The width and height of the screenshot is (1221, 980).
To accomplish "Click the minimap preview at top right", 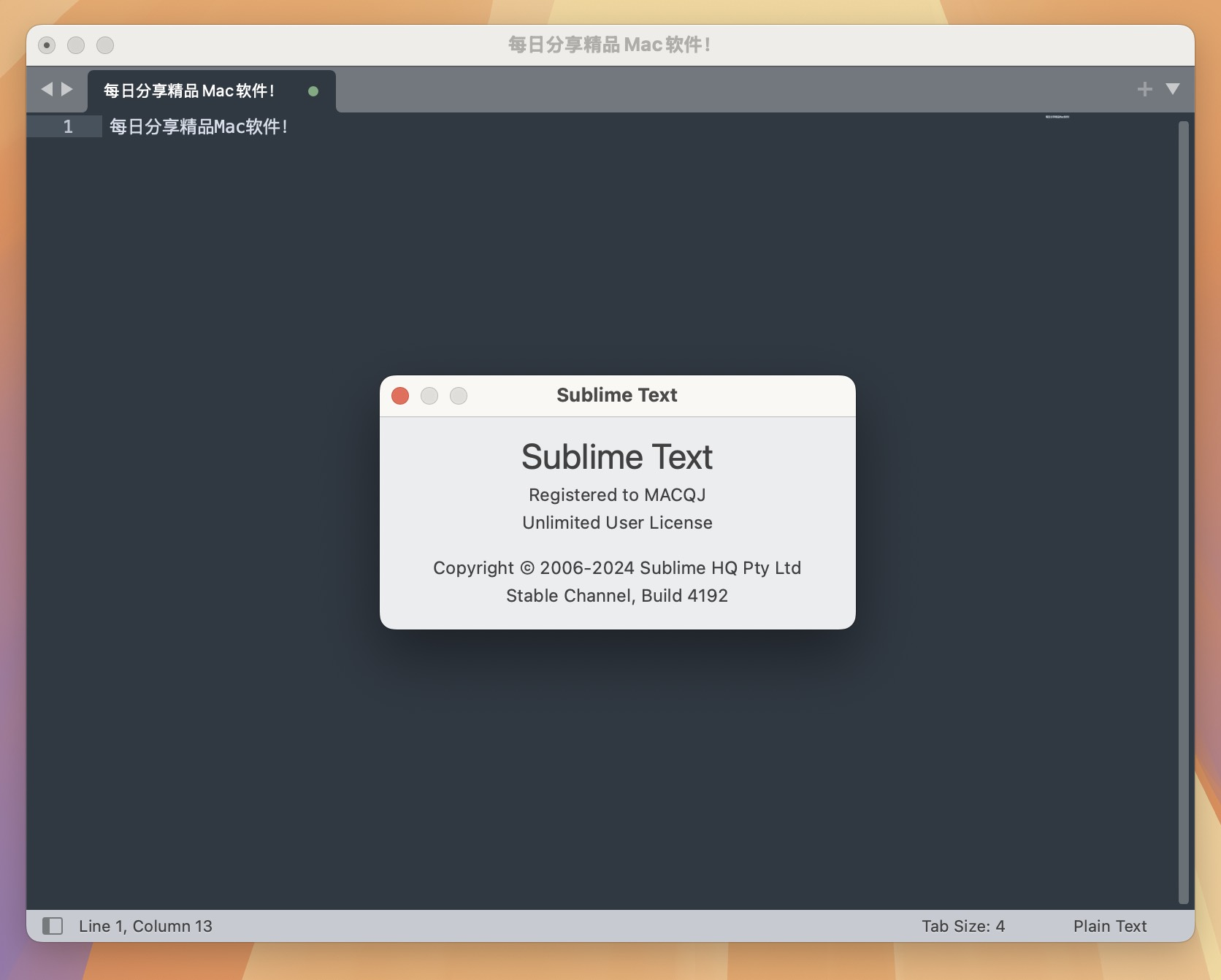I will [1057, 117].
